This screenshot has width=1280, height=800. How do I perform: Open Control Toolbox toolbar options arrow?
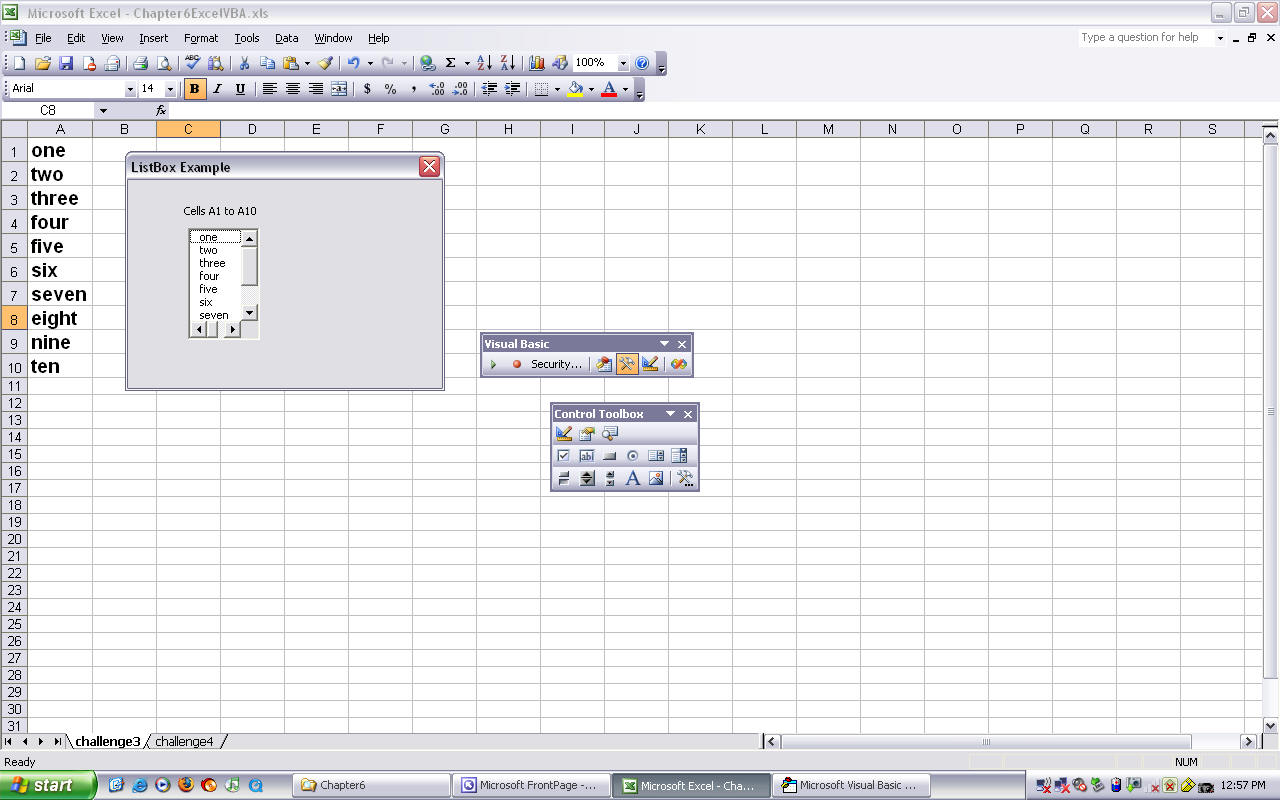[670, 414]
